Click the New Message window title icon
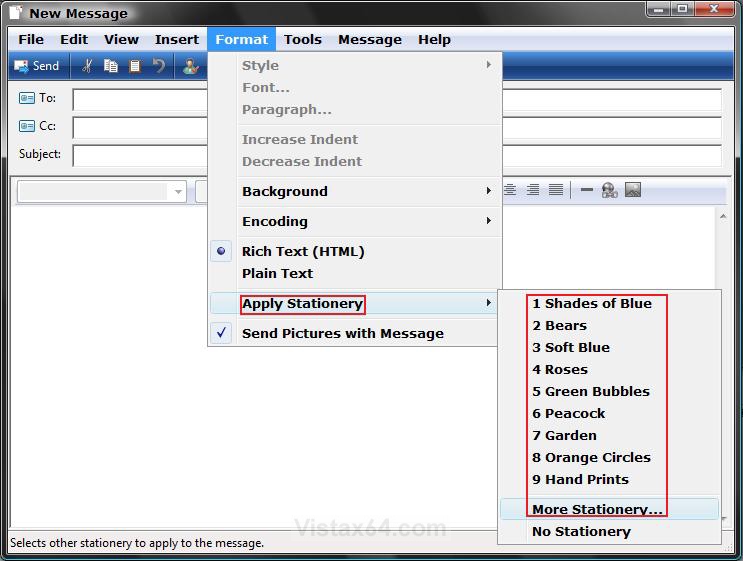Screen dimensions: 743x561 click(16, 12)
